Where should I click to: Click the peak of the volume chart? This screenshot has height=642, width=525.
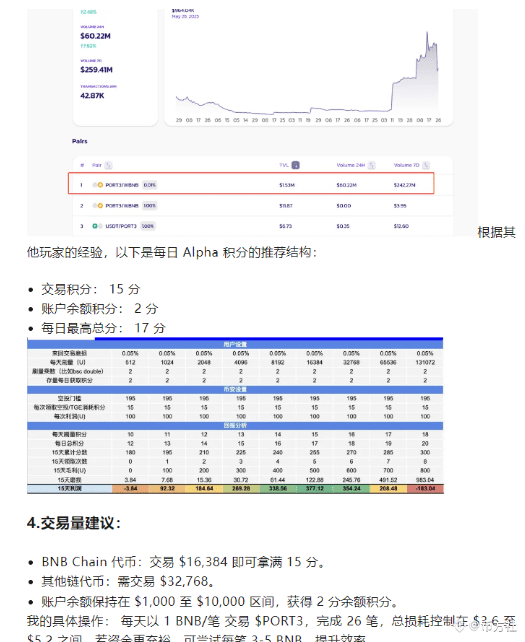(427, 33)
